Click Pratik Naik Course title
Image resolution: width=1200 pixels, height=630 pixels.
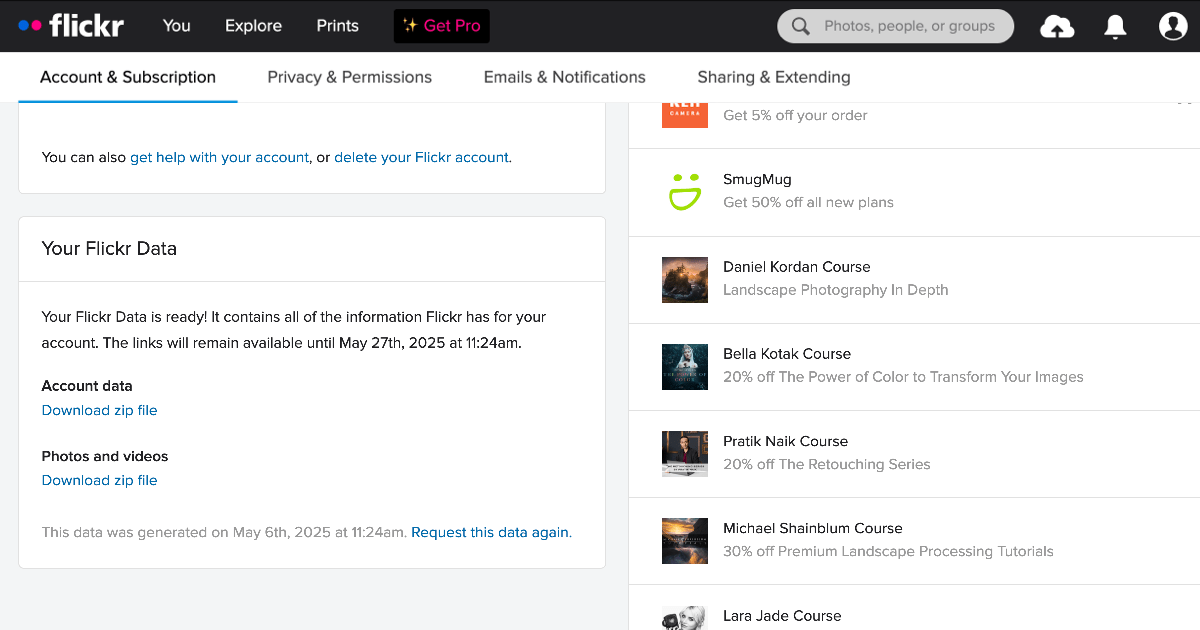click(x=786, y=441)
